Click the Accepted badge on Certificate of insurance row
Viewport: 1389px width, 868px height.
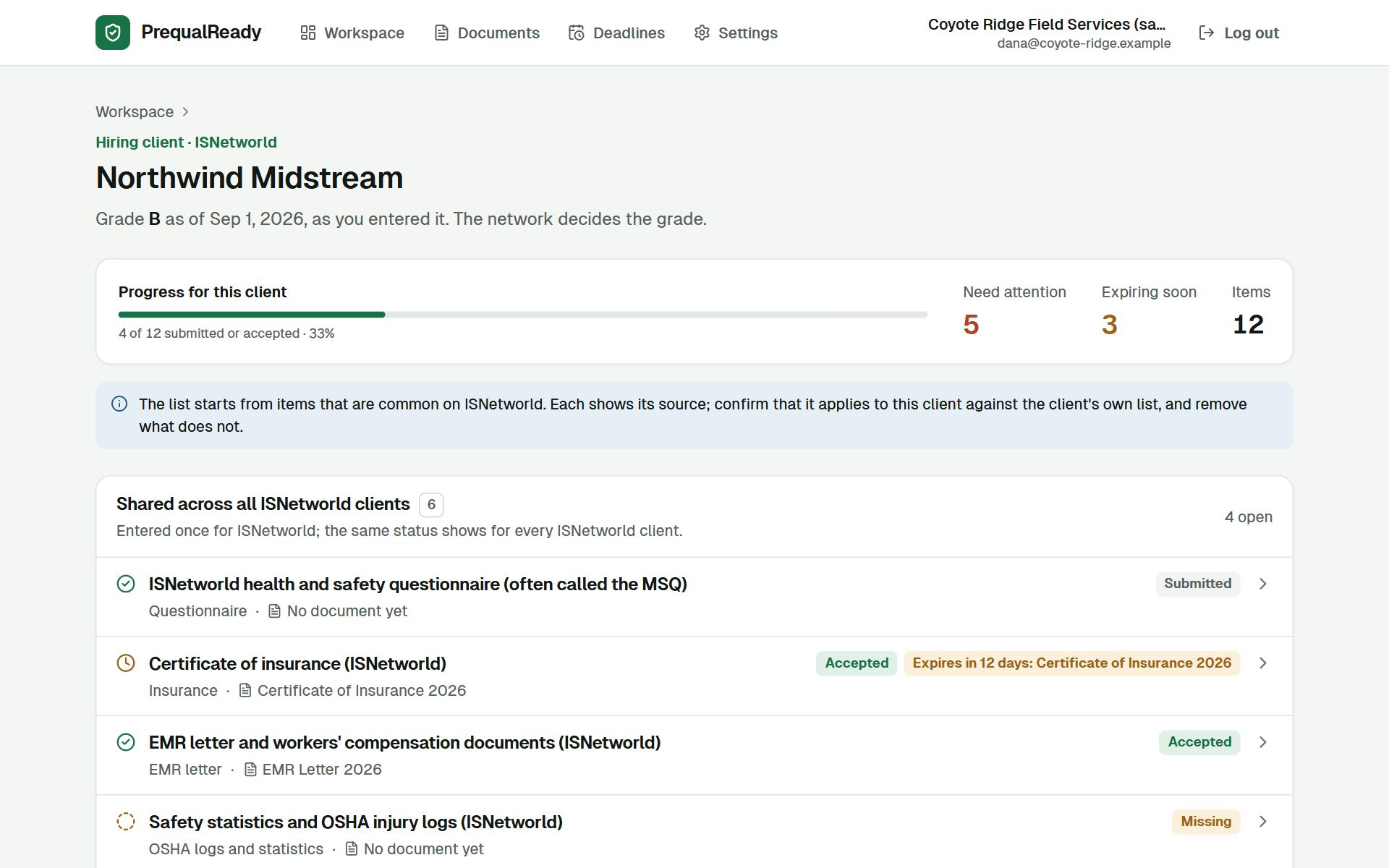tap(857, 663)
